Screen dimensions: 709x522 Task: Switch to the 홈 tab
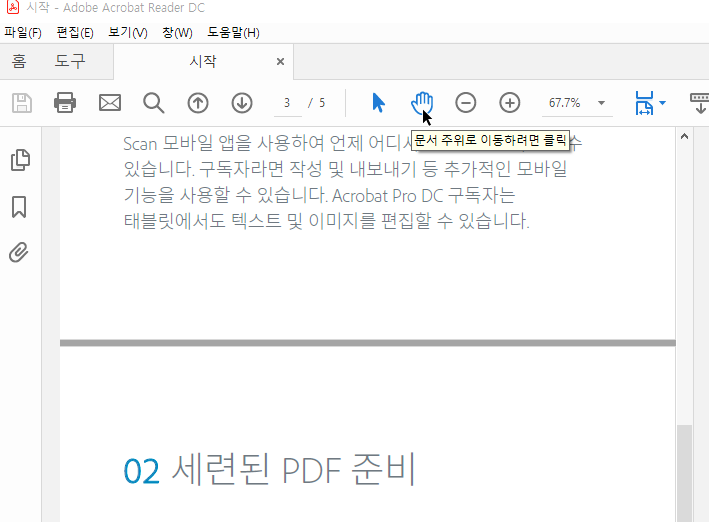19,61
